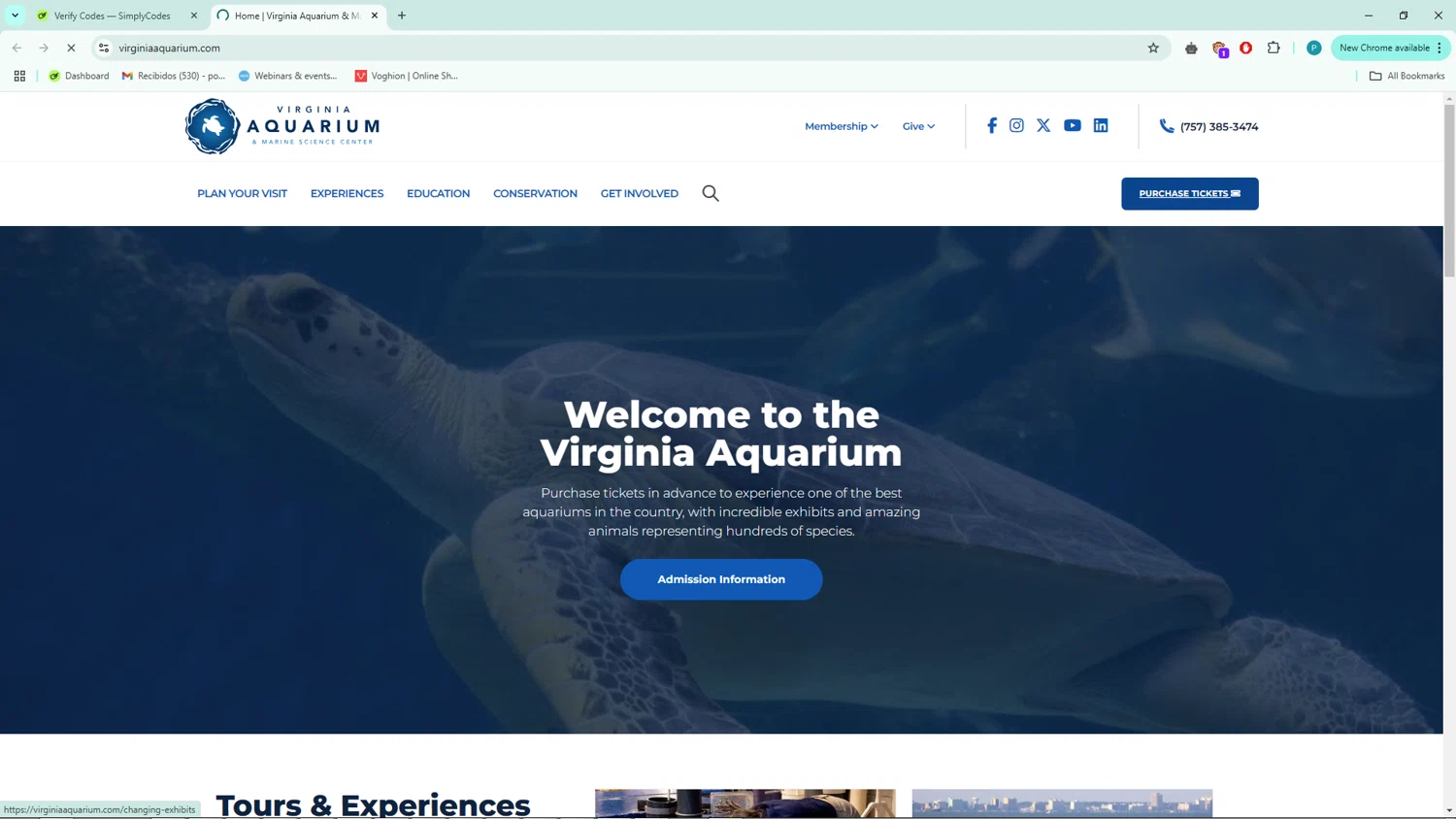Image resolution: width=1456 pixels, height=819 pixels.
Task: Bookmark this page with the star icon
Action: click(x=1153, y=48)
